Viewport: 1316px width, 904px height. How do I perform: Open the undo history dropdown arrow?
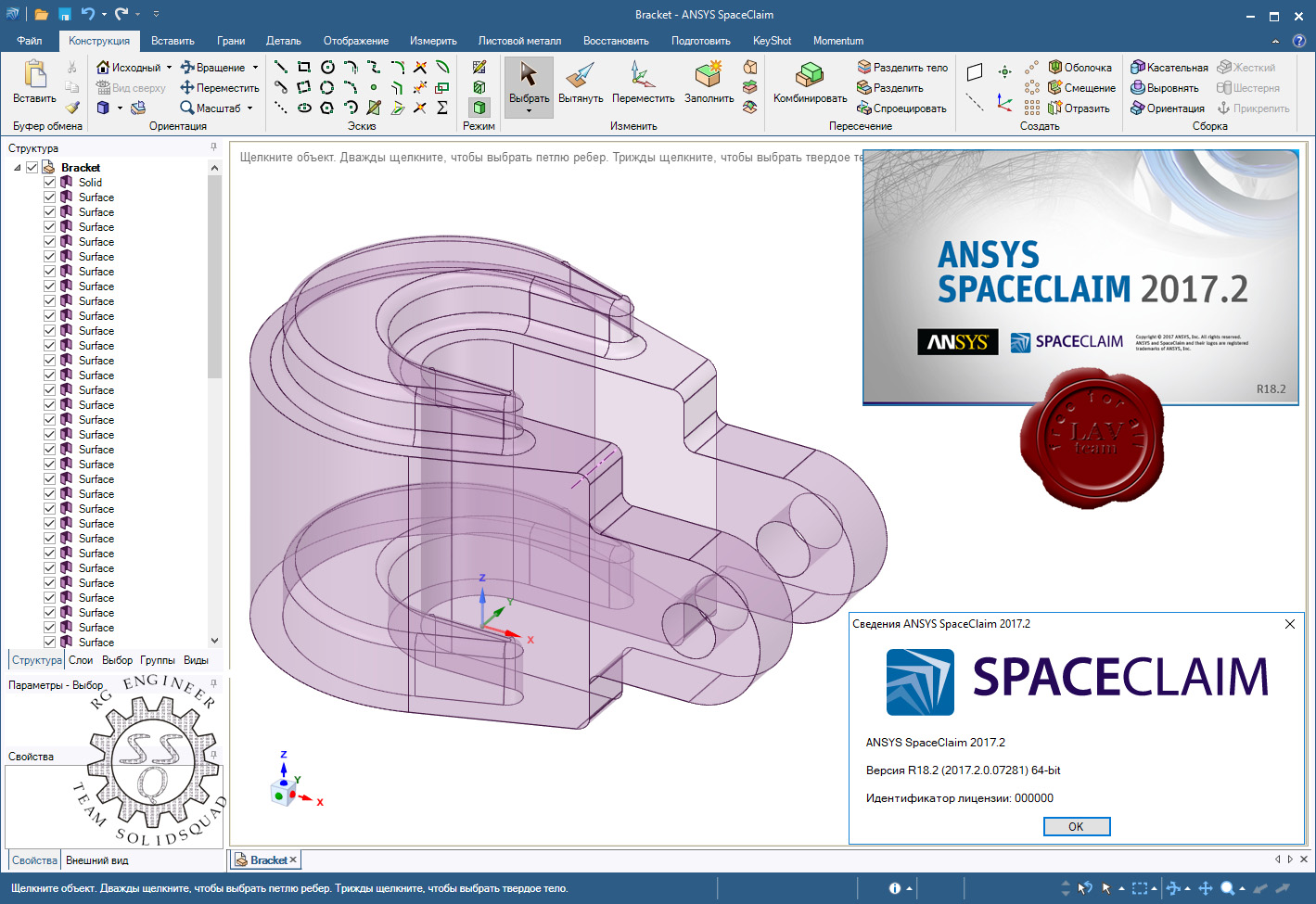point(103,14)
